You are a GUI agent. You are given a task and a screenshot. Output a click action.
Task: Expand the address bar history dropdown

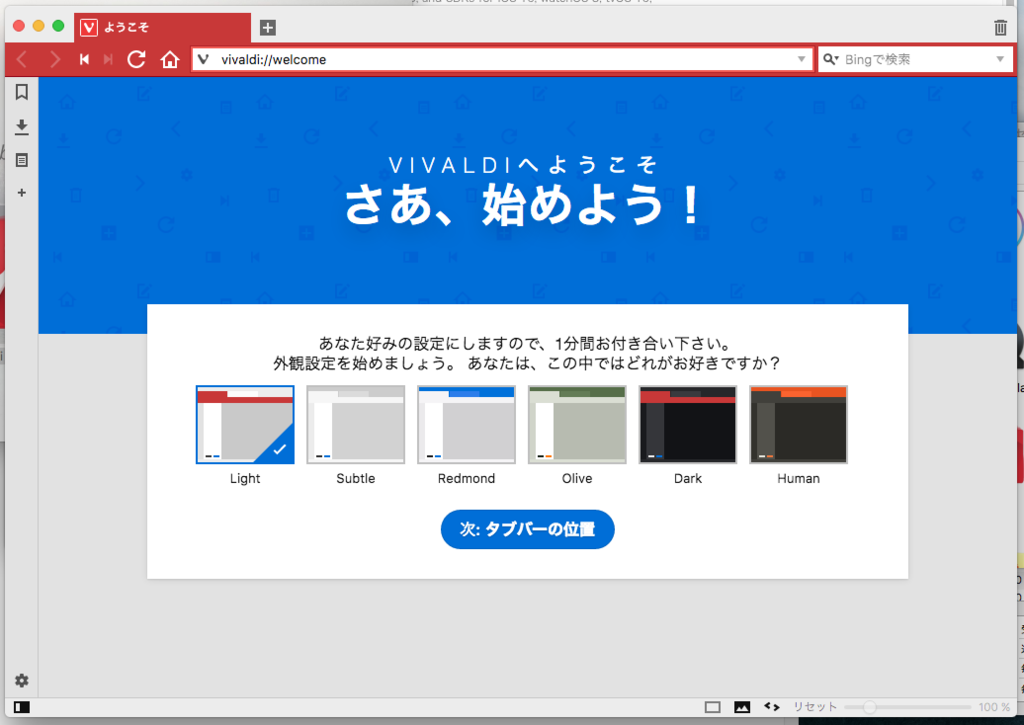click(801, 59)
